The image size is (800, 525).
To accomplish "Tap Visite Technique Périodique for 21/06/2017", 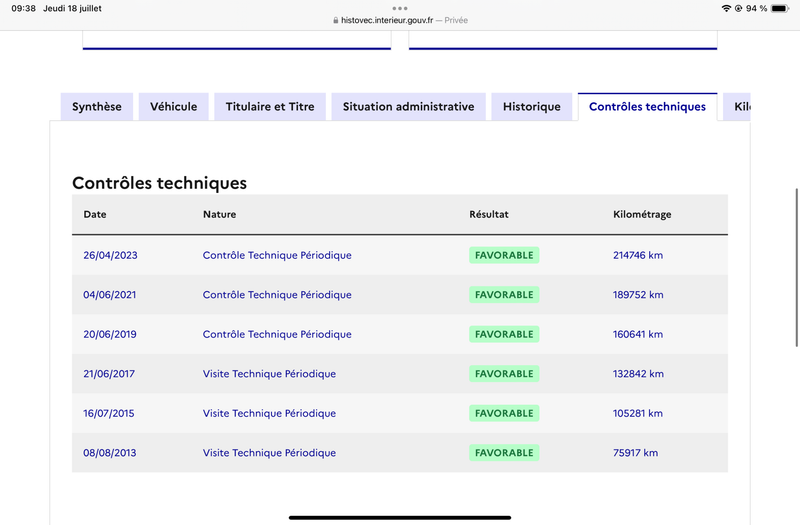I will pyautogui.click(x=269, y=373).
